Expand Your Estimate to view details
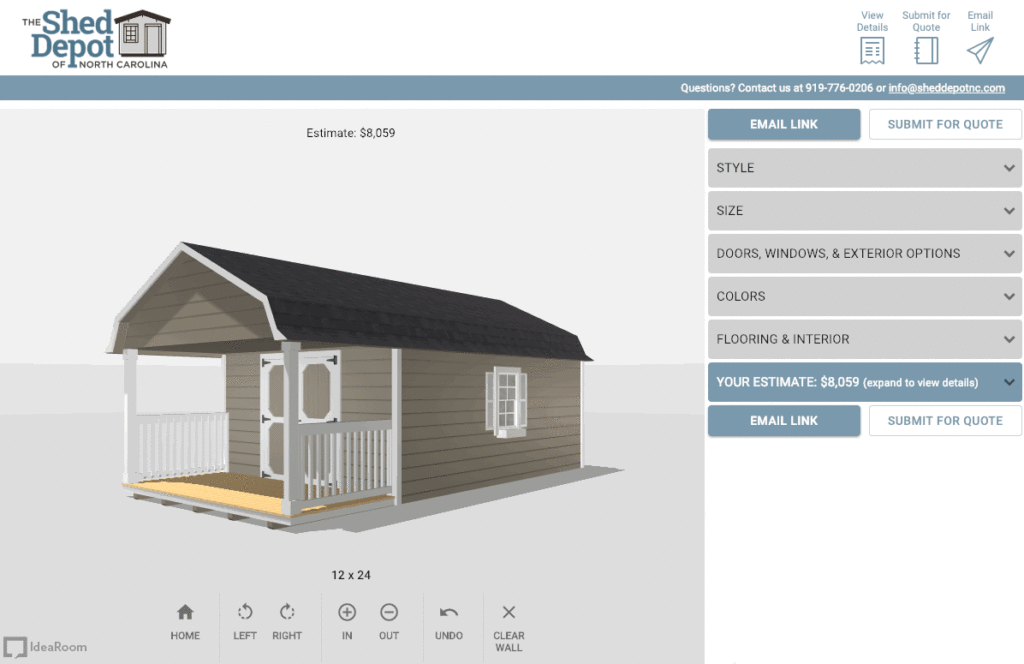This screenshot has height=664, width=1024. (864, 382)
